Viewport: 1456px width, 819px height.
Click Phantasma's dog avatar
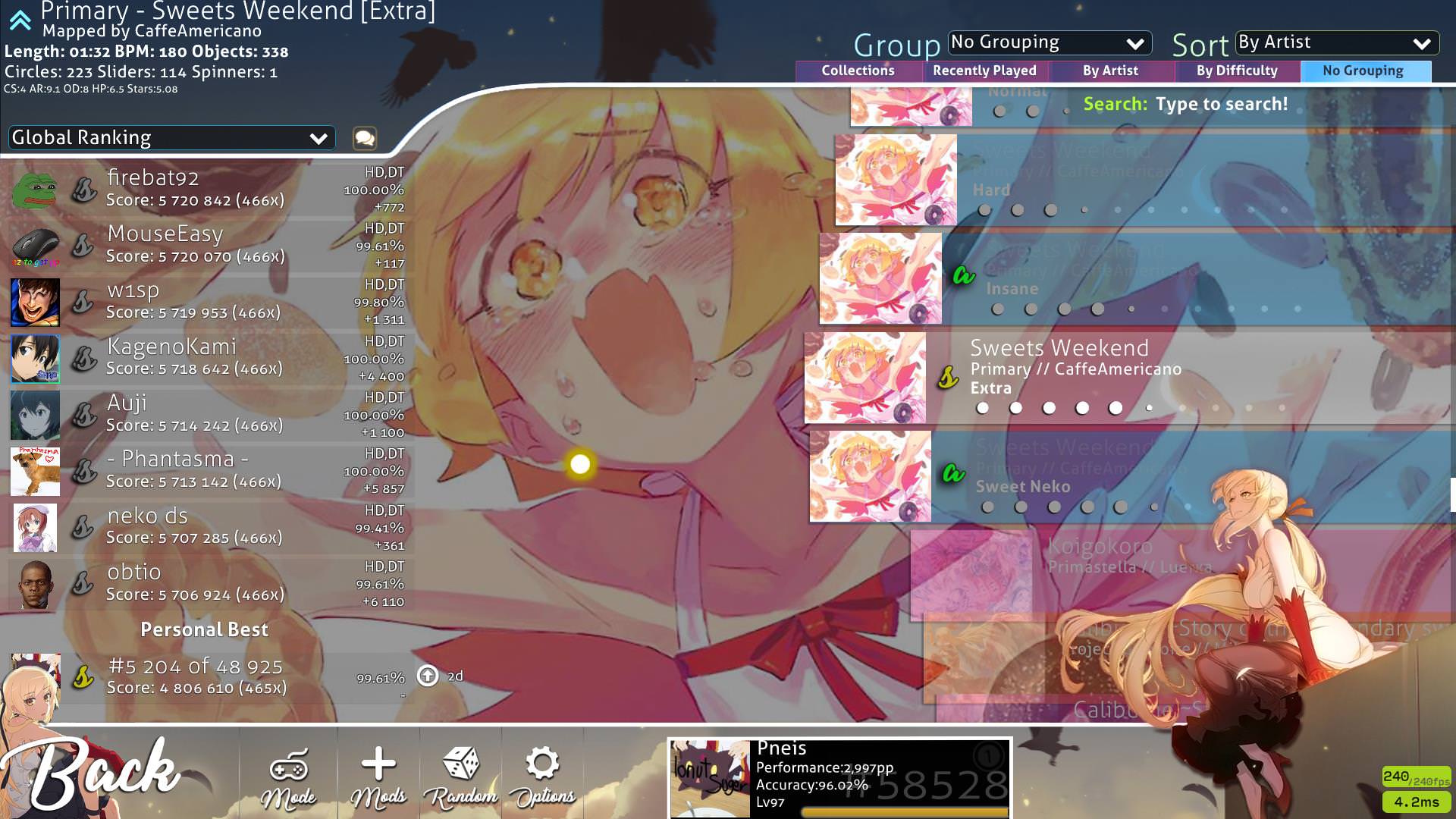35,471
